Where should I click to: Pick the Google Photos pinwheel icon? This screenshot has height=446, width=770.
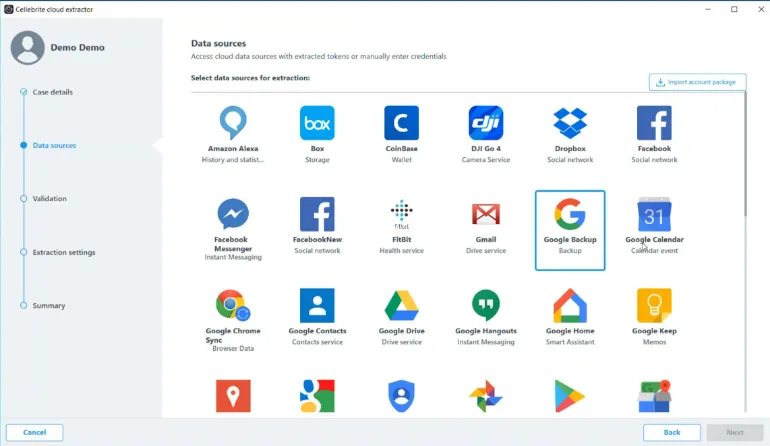(x=486, y=396)
